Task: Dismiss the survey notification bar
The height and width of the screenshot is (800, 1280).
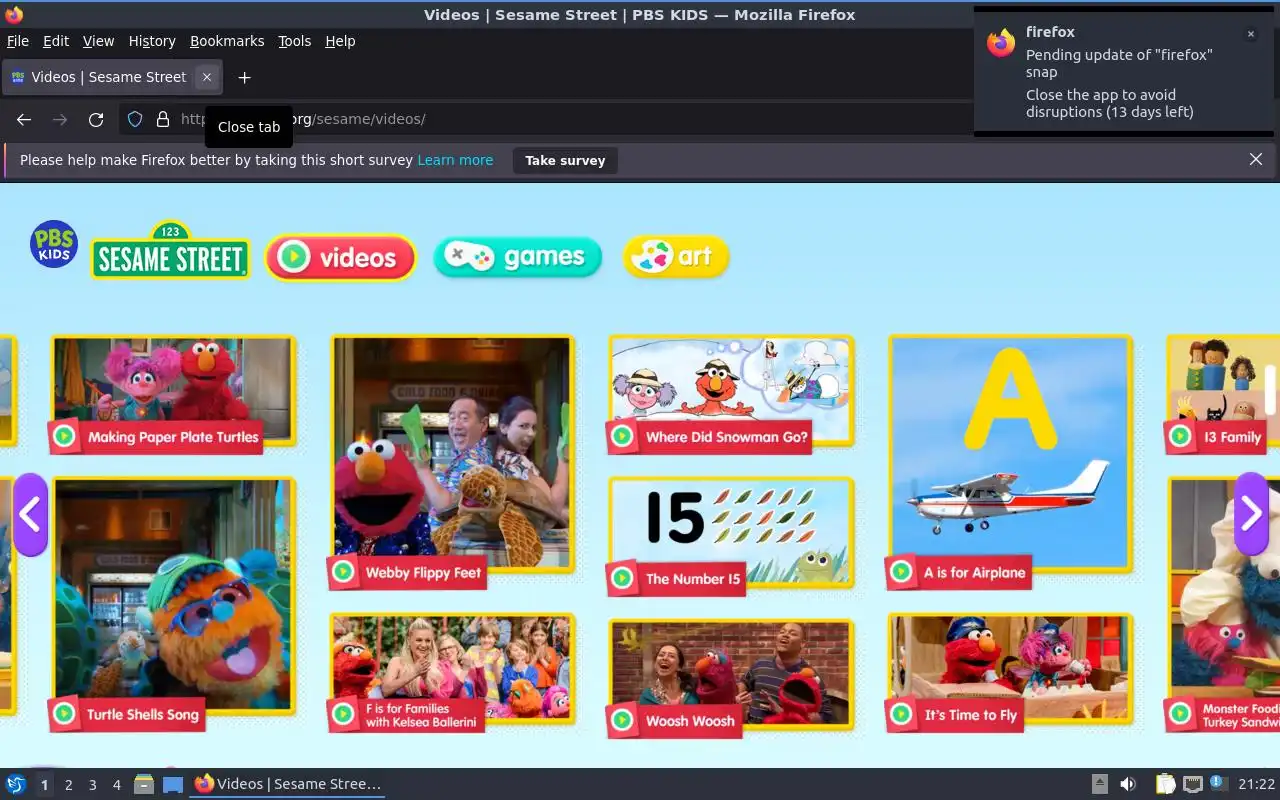Action: (1256, 159)
